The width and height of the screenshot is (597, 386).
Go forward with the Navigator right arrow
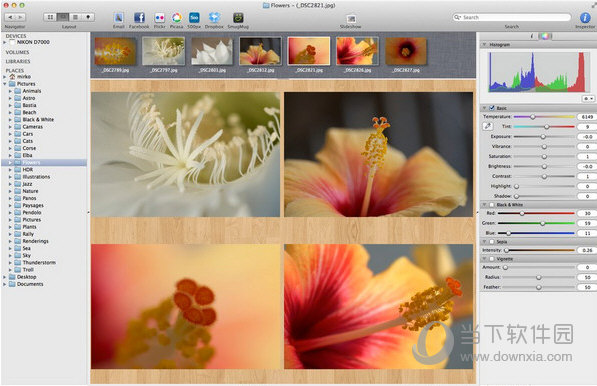(x=20, y=17)
